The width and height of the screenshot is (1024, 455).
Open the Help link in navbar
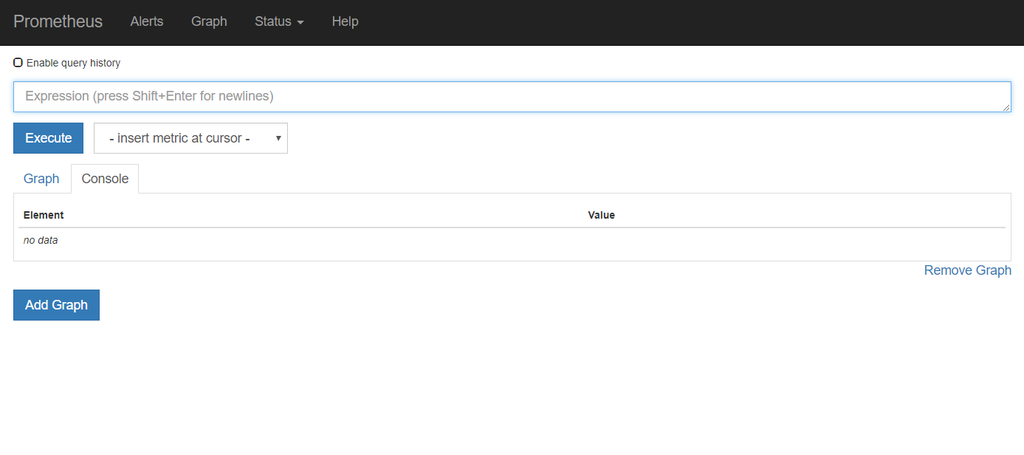[x=345, y=22]
